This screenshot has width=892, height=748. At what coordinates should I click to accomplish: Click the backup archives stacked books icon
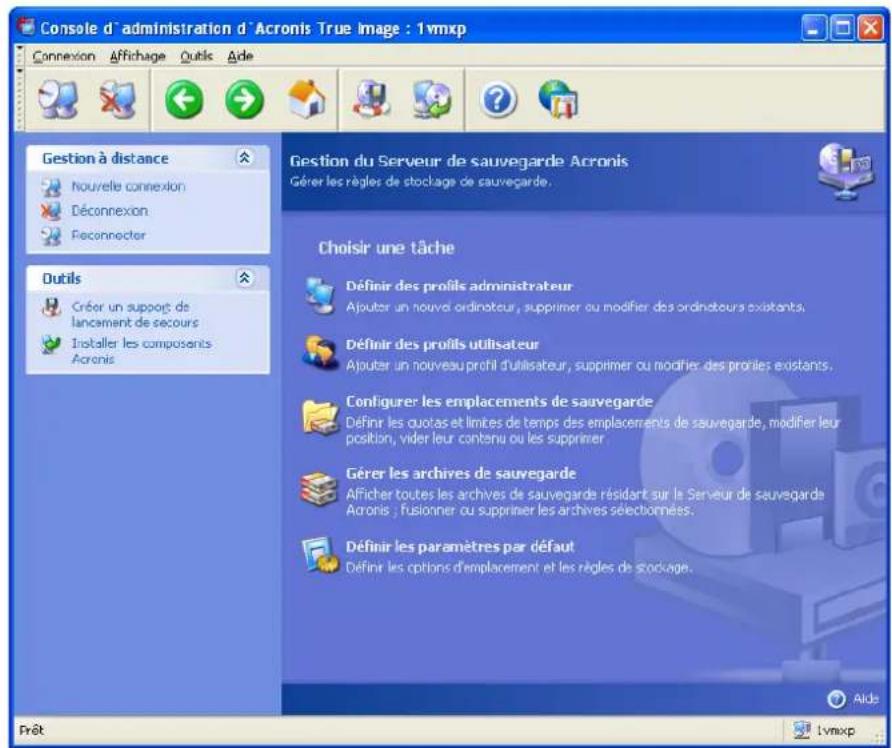coord(319,489)
